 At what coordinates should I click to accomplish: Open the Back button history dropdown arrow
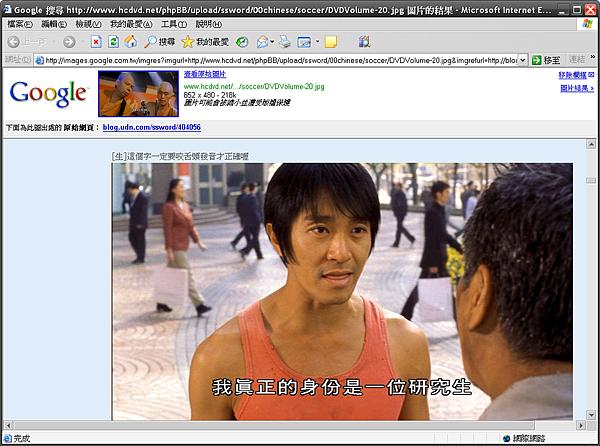[x=54, y=42]
